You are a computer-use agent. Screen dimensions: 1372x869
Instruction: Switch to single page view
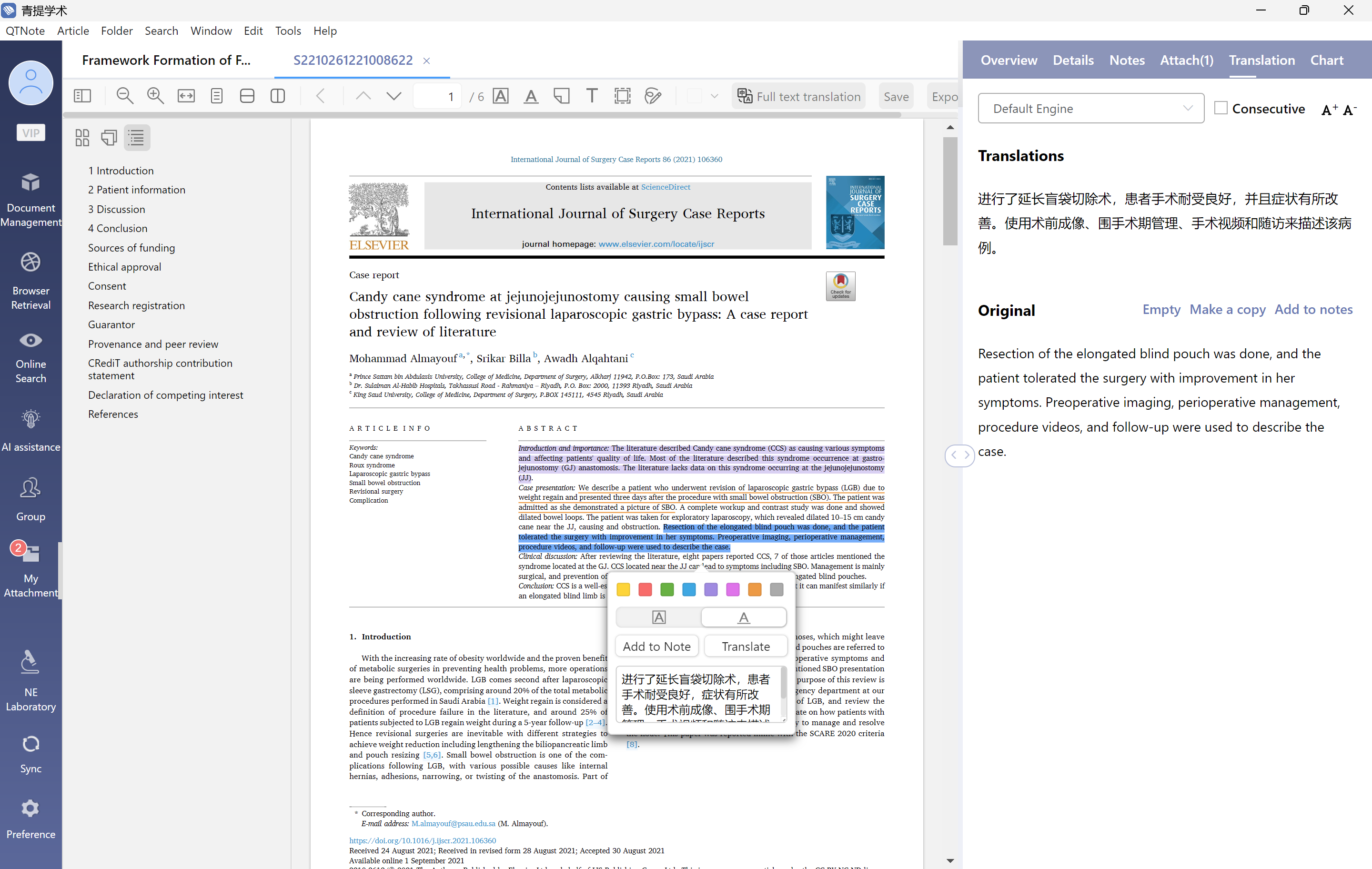(x=216, y=96)
